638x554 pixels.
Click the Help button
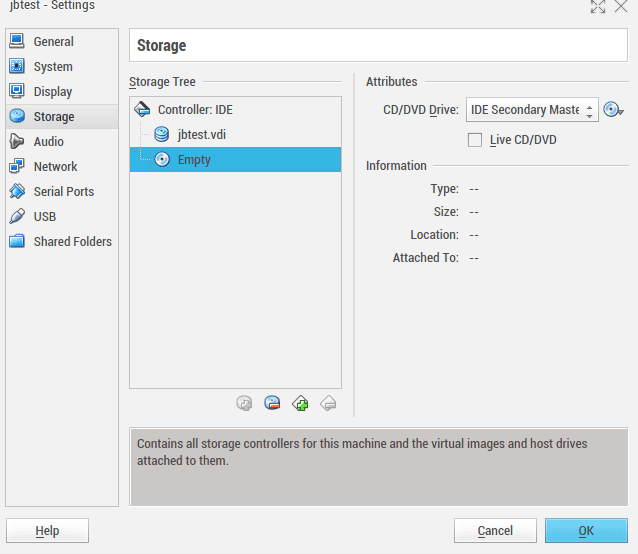point(48,530)
